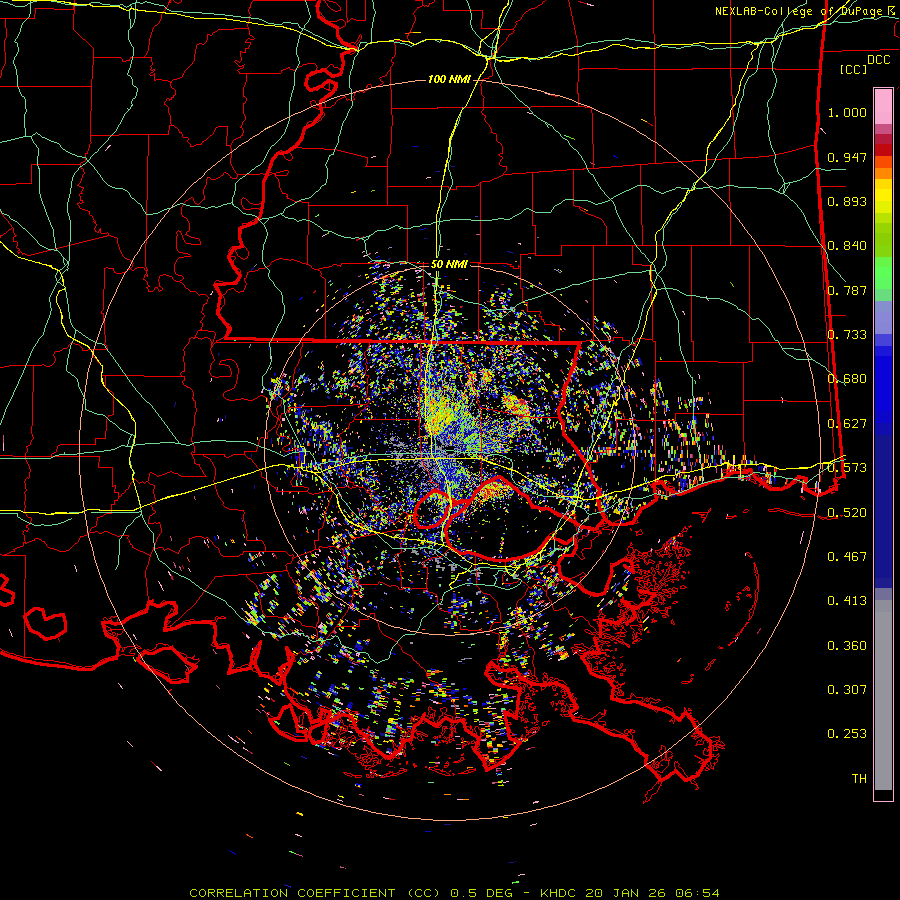900x900 pixels.
Task: Click the 0.627 legend value
Action: pos(847,424)
